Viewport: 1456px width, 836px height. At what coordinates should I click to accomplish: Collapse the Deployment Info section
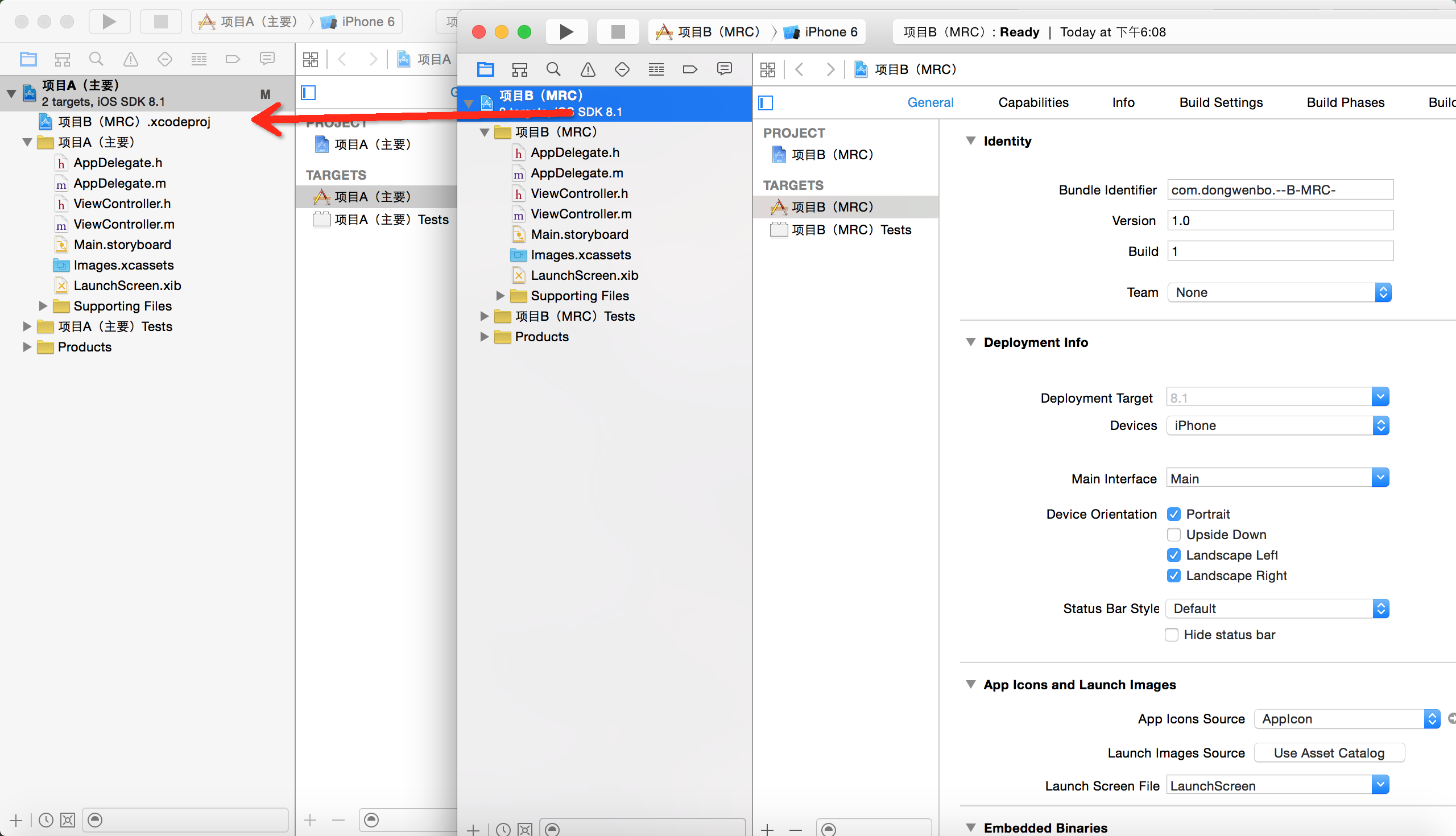point(971,342)
